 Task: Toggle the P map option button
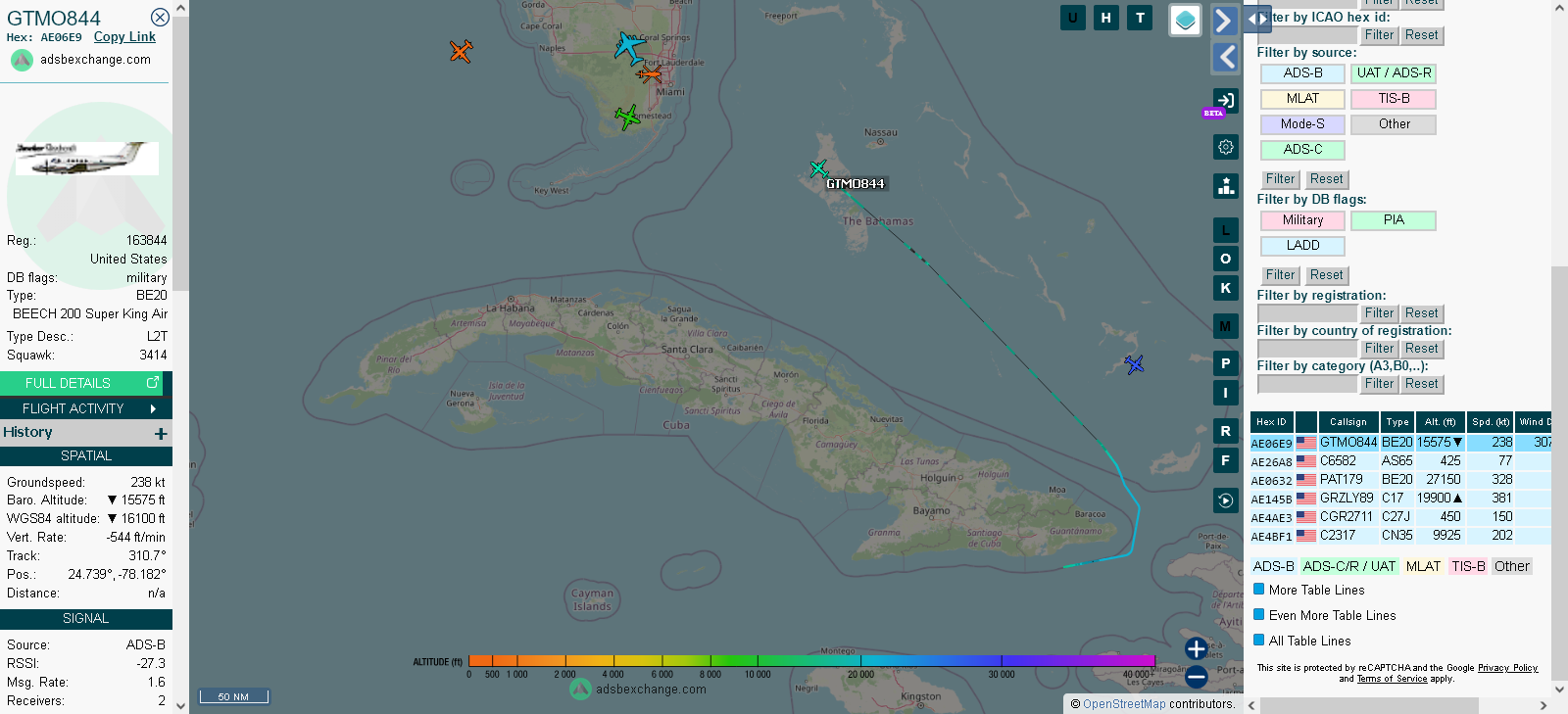(x=1225, y=363)
